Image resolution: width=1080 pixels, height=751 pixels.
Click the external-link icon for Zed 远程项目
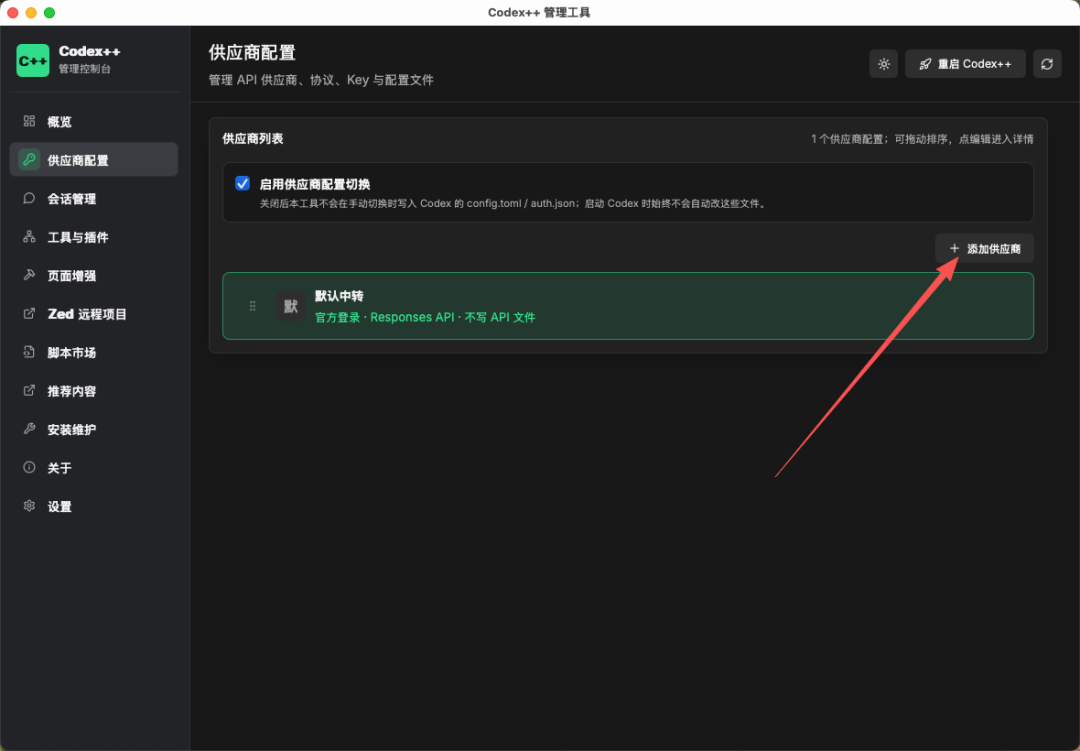click(x=29, y=313)
